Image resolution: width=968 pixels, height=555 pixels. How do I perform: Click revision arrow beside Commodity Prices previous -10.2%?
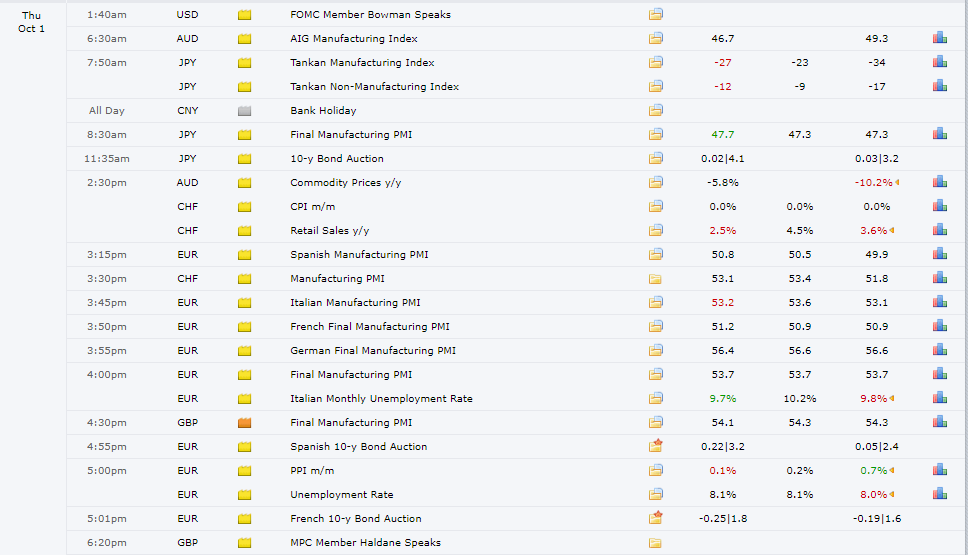[x=897, y=182]
